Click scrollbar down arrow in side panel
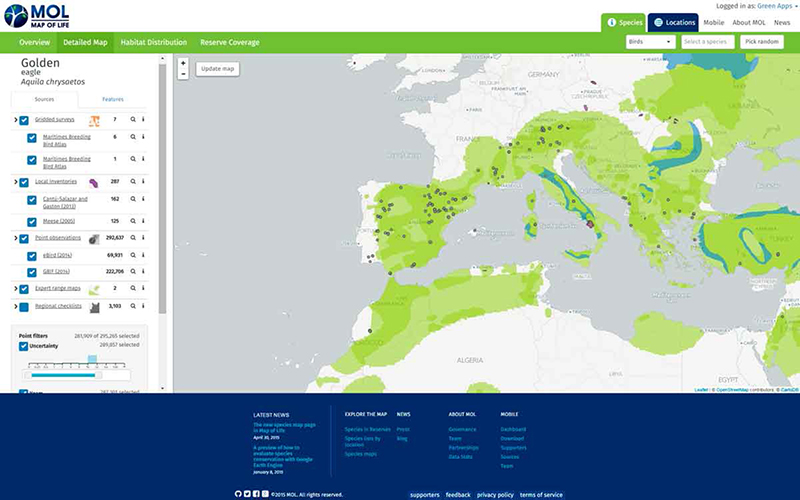This screenshot has width=800, height=500. 163,388
